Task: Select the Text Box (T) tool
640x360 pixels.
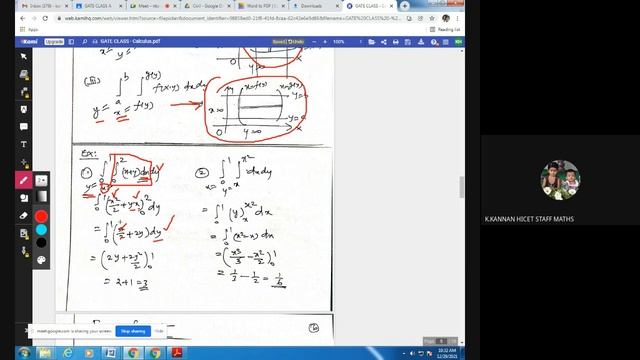Action: (24, 144)
